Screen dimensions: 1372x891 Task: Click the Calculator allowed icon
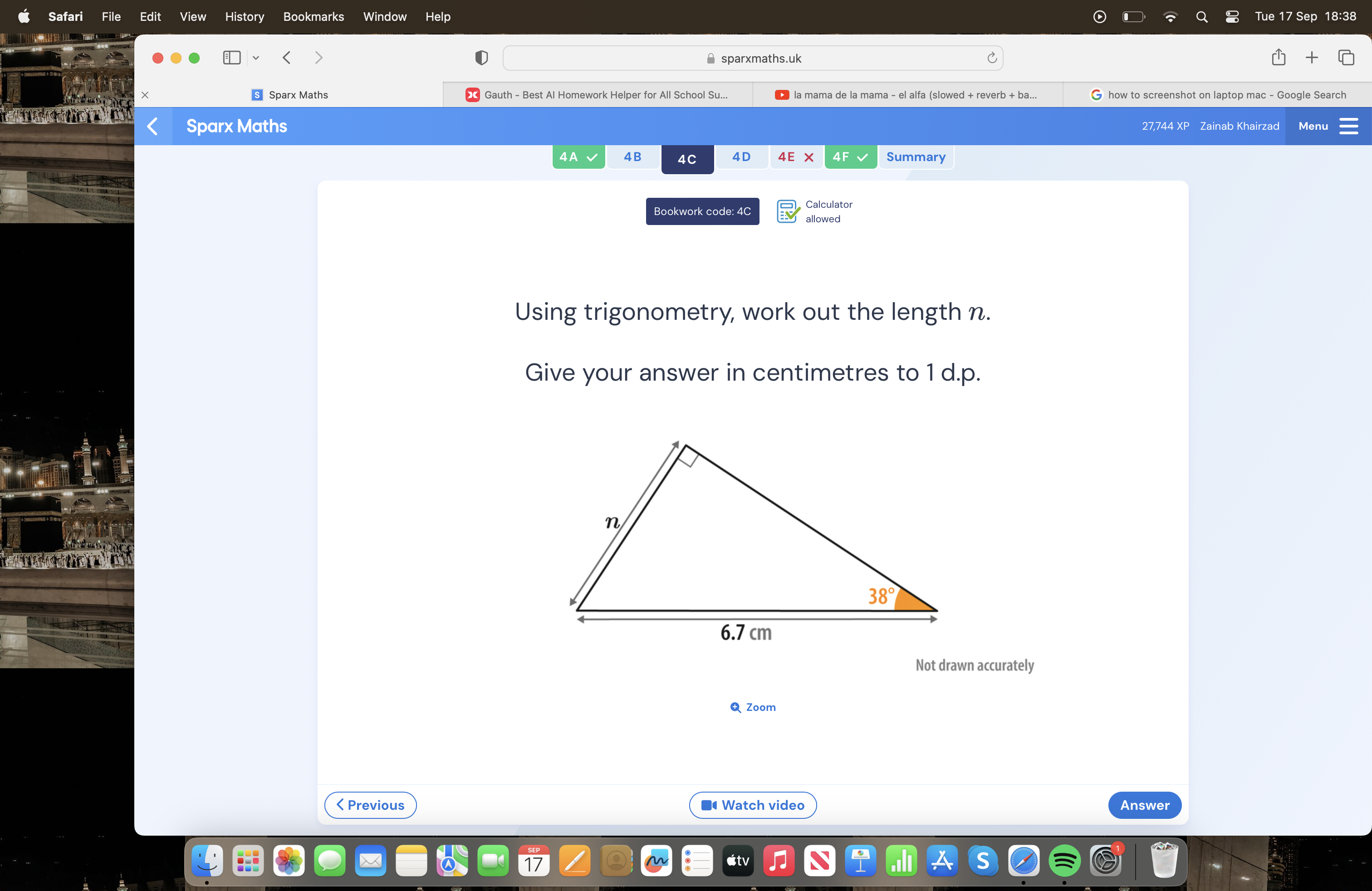pyautogui.click(x=788, y=211)
